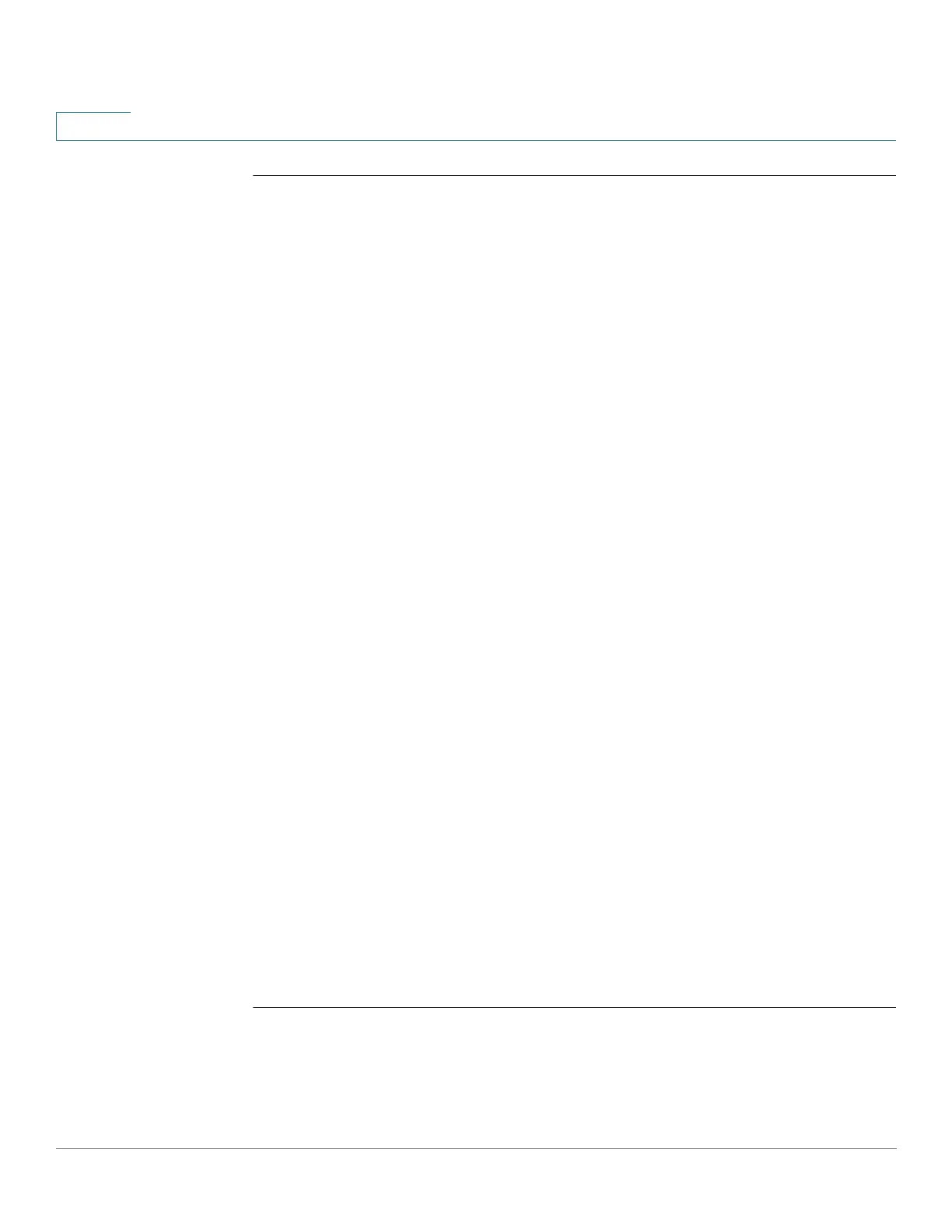This screenshot has height=1232, width=952.
Task: Click the small blue header tab box
Action: 93,126
